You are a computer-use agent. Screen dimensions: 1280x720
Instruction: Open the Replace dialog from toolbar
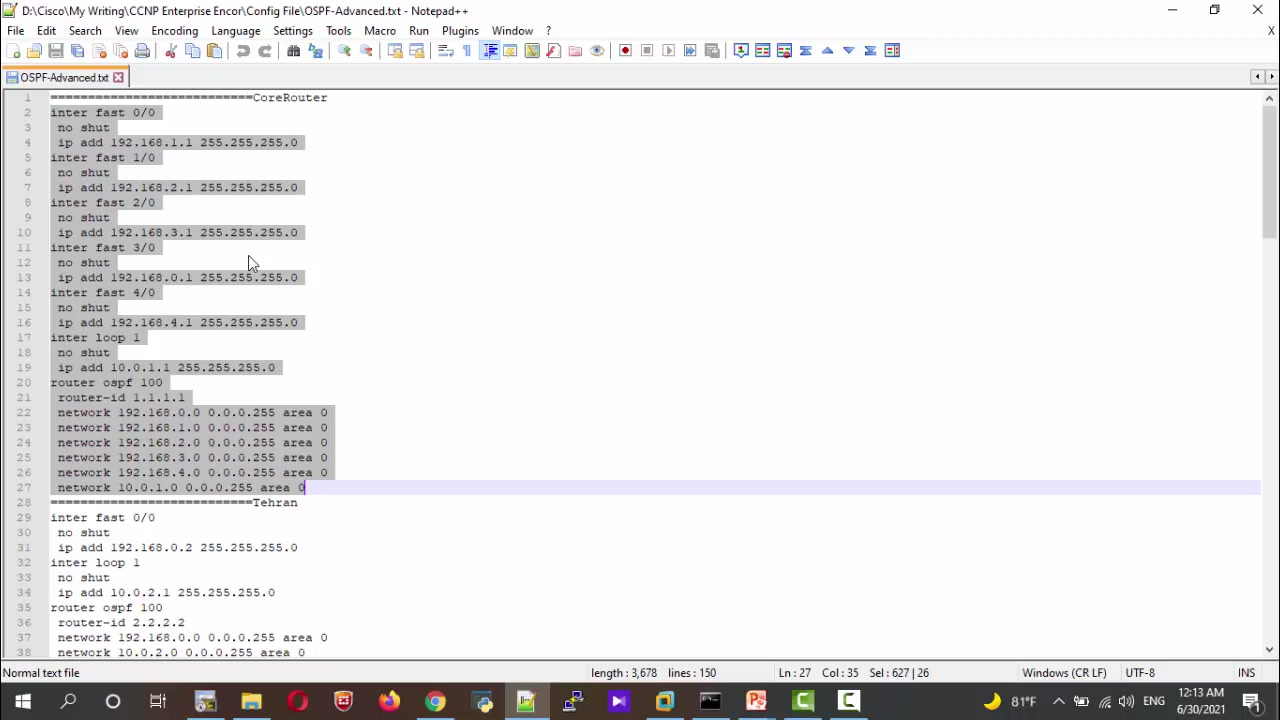(x=315, y=51)
